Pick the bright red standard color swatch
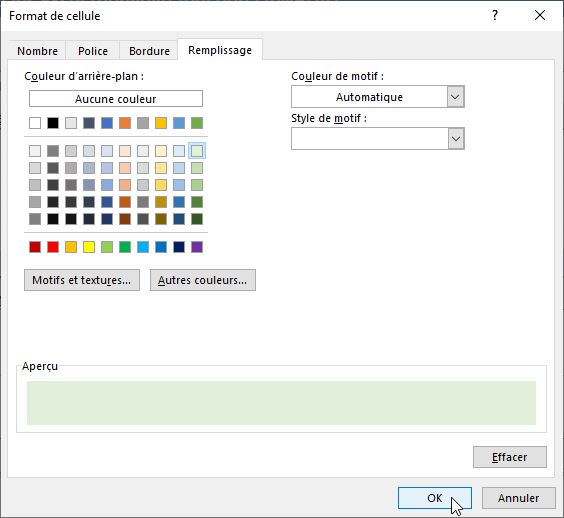The image size is (564, 518). pyautogui.click(x=53, y=247)
